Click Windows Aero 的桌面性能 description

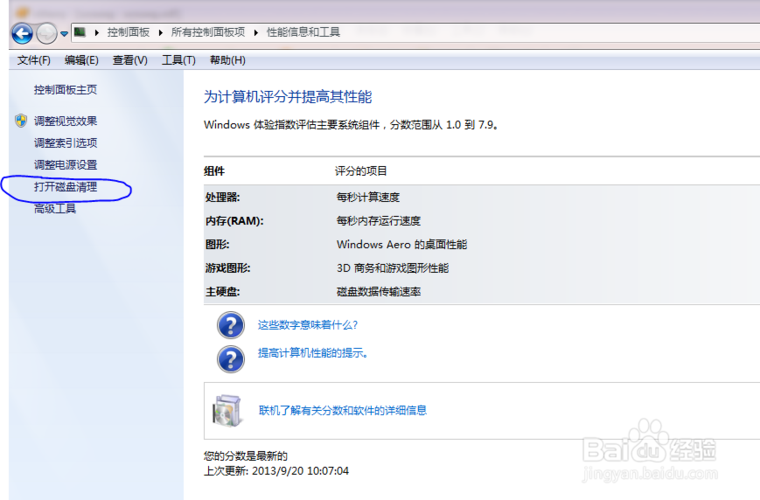pyautogui.click(x=402, y=244)
